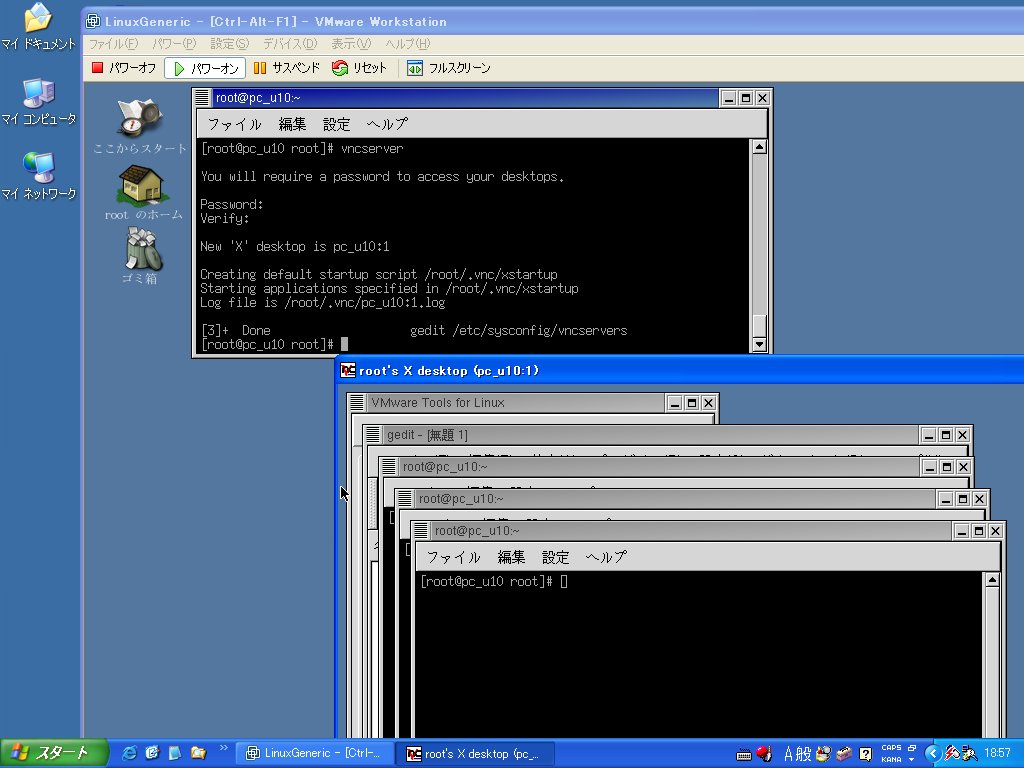The image size is (1024, 768).
Task: Suspend the virtual machine from the toolbar
Action: [x=286, y=68]
